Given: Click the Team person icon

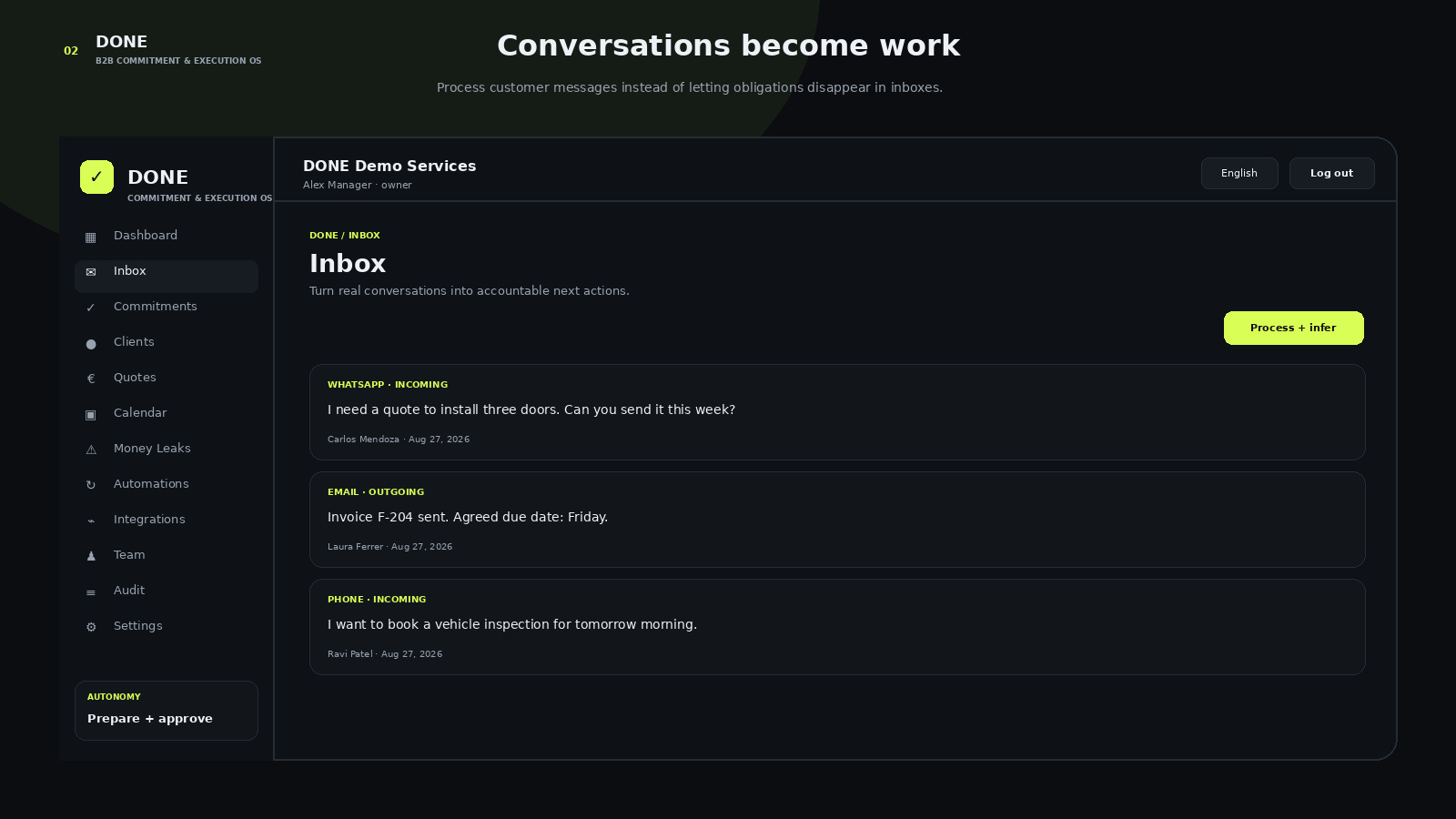Looking at the screenshot, I should tap(91, 556).
